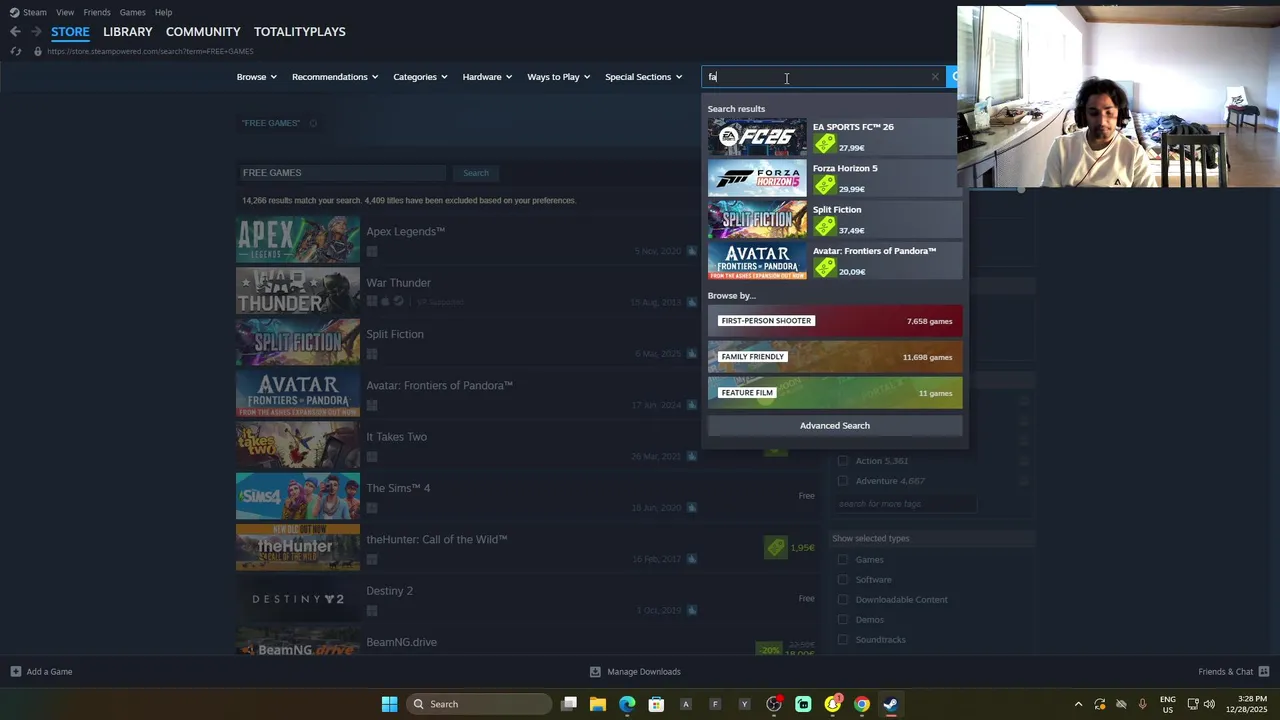Click the Steam icon on the taskbar
The width and height of the screenshot is (1280, 720).
[890, 704]
